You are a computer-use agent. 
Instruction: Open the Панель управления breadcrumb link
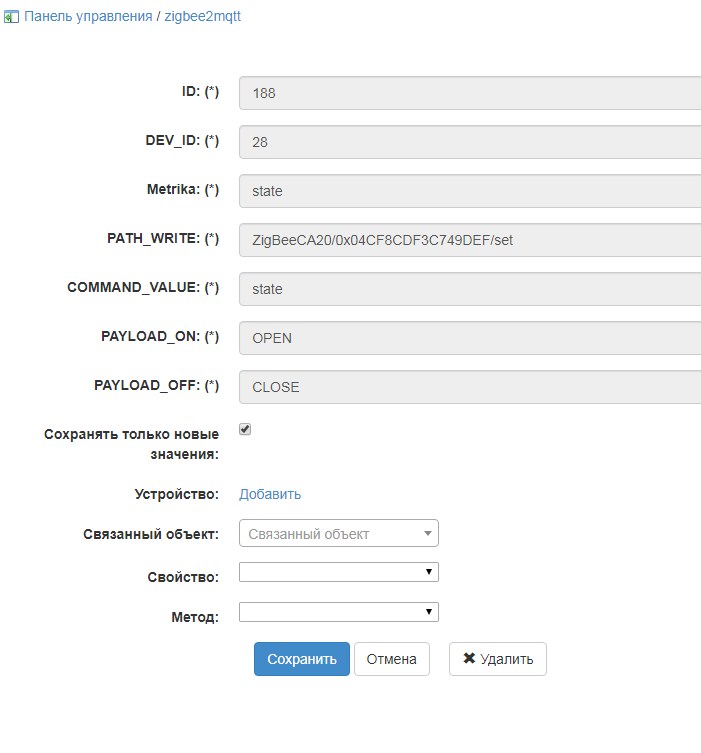pyautogui.click(x=87, y=17)
